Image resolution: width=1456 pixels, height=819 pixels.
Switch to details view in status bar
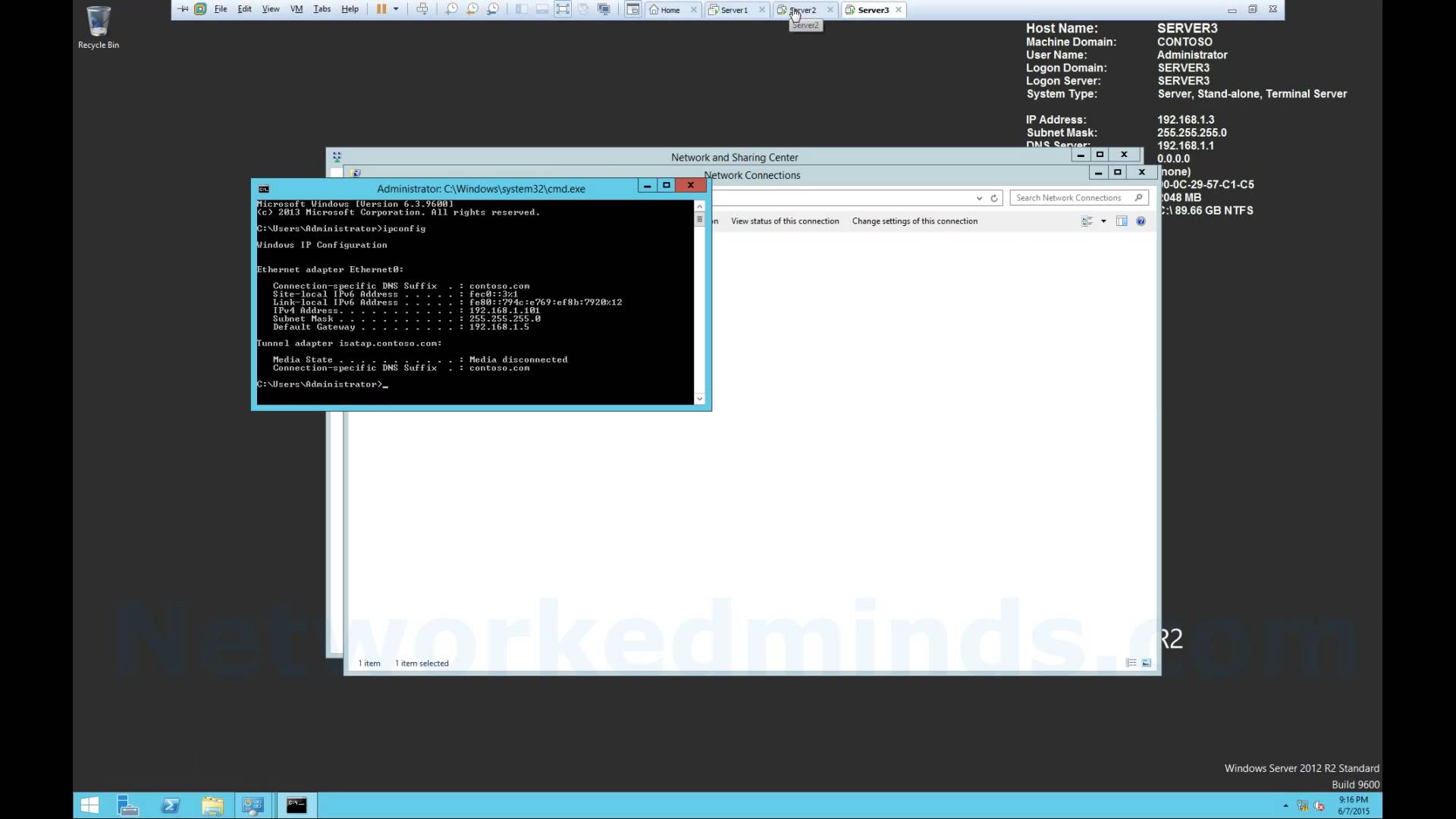pyautogui.click(x=1131, y=663)
